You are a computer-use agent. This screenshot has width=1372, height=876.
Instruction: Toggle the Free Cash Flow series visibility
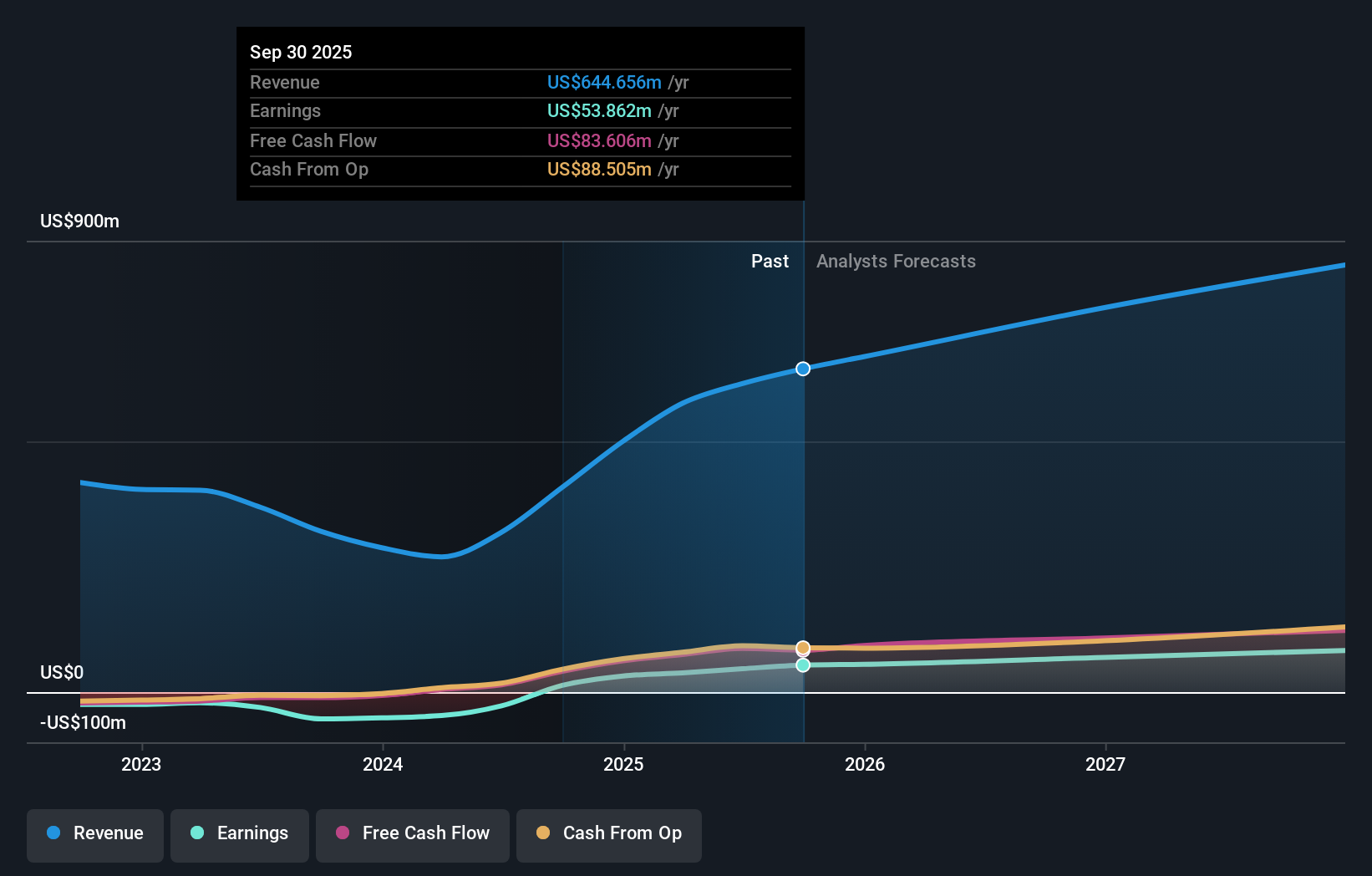412,833
